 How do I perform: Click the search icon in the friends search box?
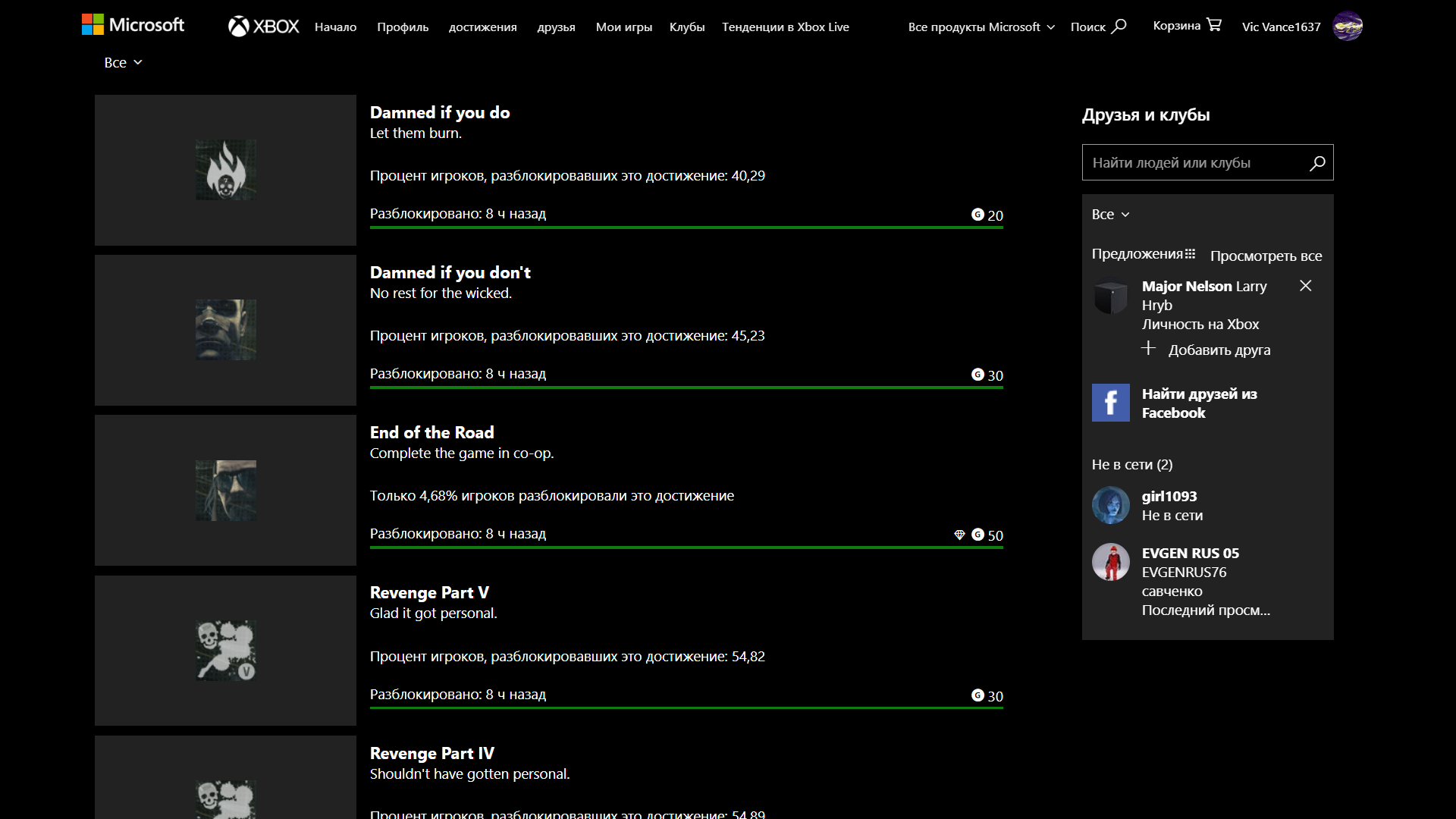point(1317,163)
